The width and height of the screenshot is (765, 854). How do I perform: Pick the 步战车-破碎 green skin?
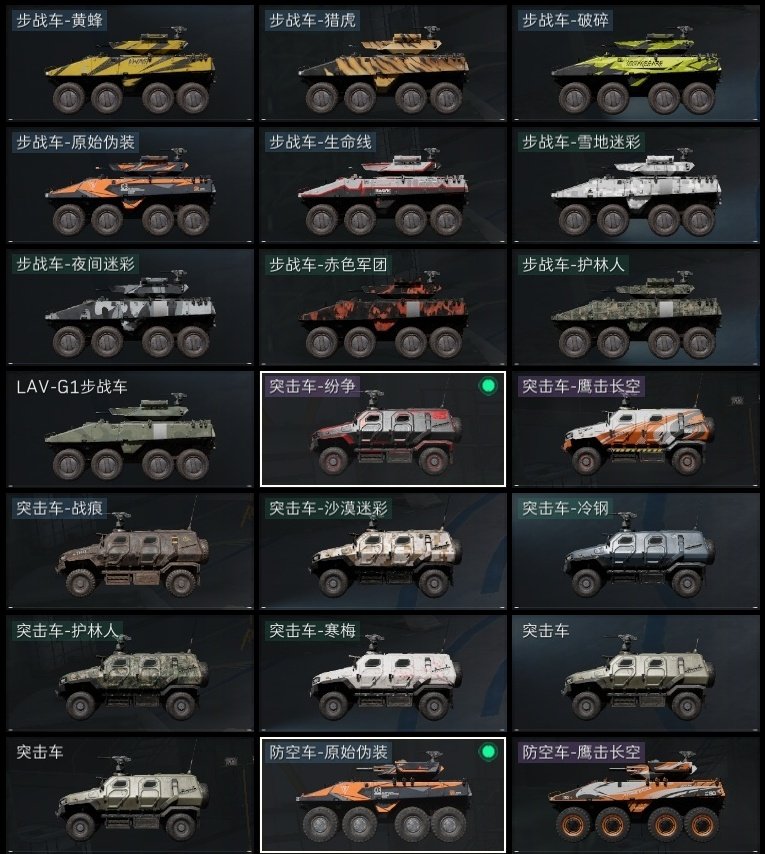coord(636,63)
